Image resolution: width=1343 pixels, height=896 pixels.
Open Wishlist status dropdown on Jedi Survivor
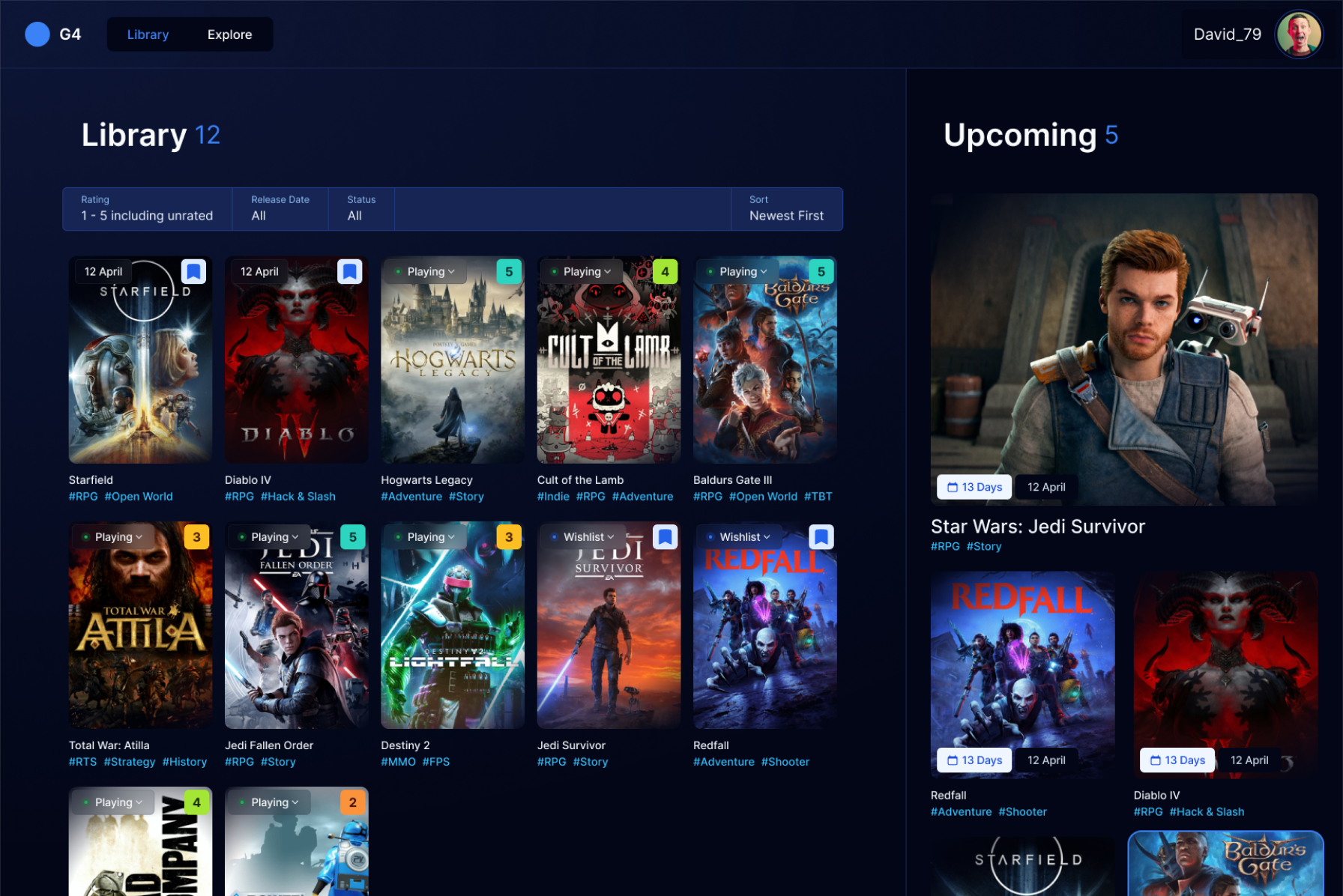pyautogui.click(x=582, y=536)
